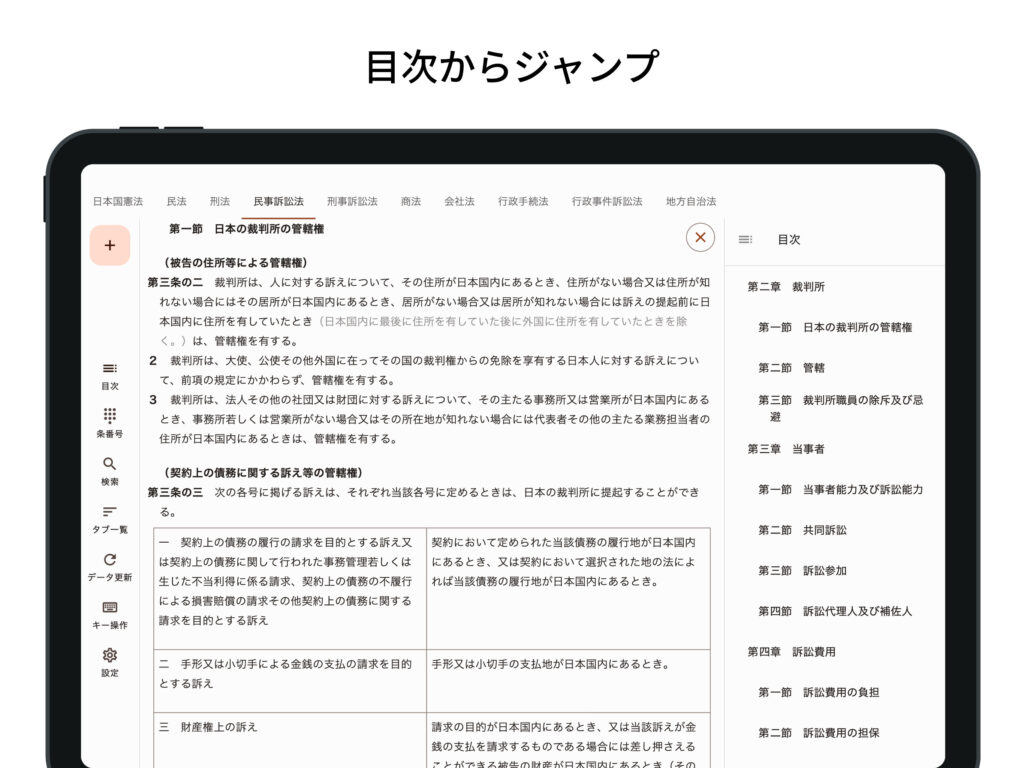Open the 検索 search tool
The height and width of the screenshot is (768, 1024).
click(x=110, y=472)
